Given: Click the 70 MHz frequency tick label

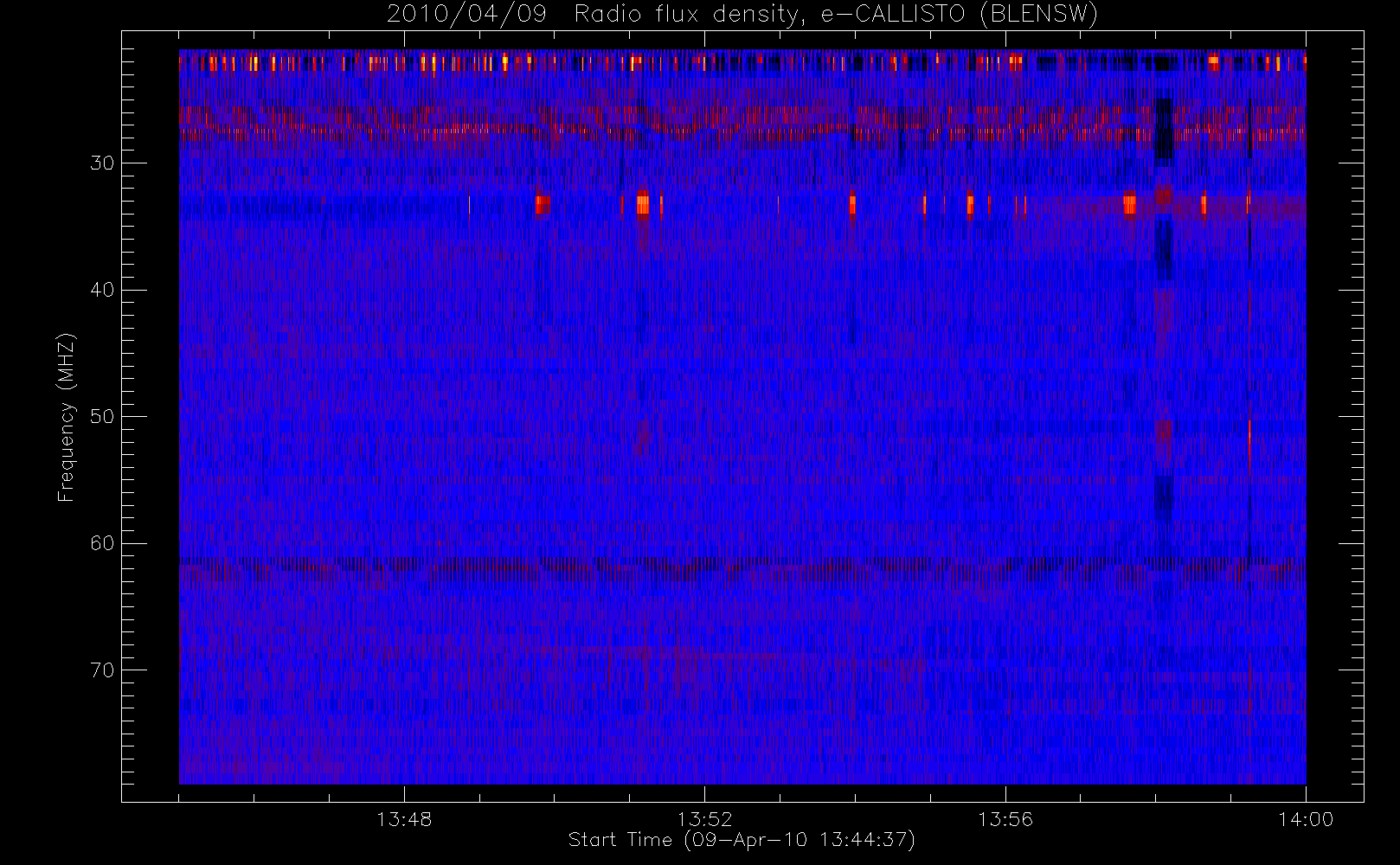Looking at the screenshot, I should (x=102, y=670).
